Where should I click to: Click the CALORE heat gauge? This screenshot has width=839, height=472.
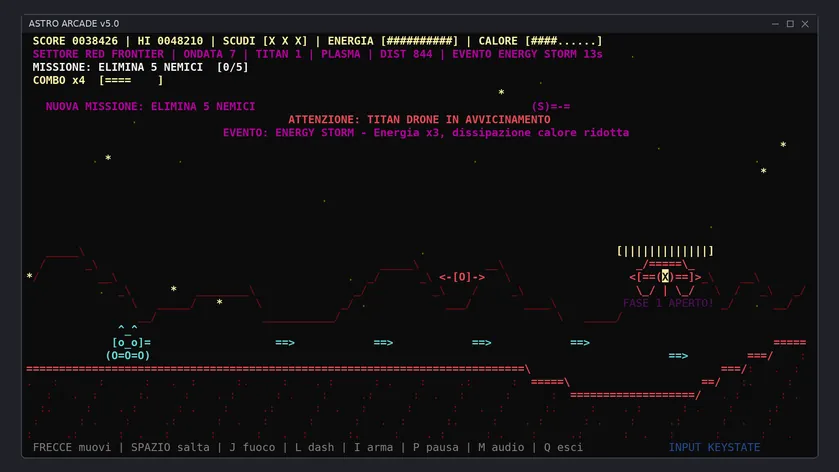[x=540, y=41]
